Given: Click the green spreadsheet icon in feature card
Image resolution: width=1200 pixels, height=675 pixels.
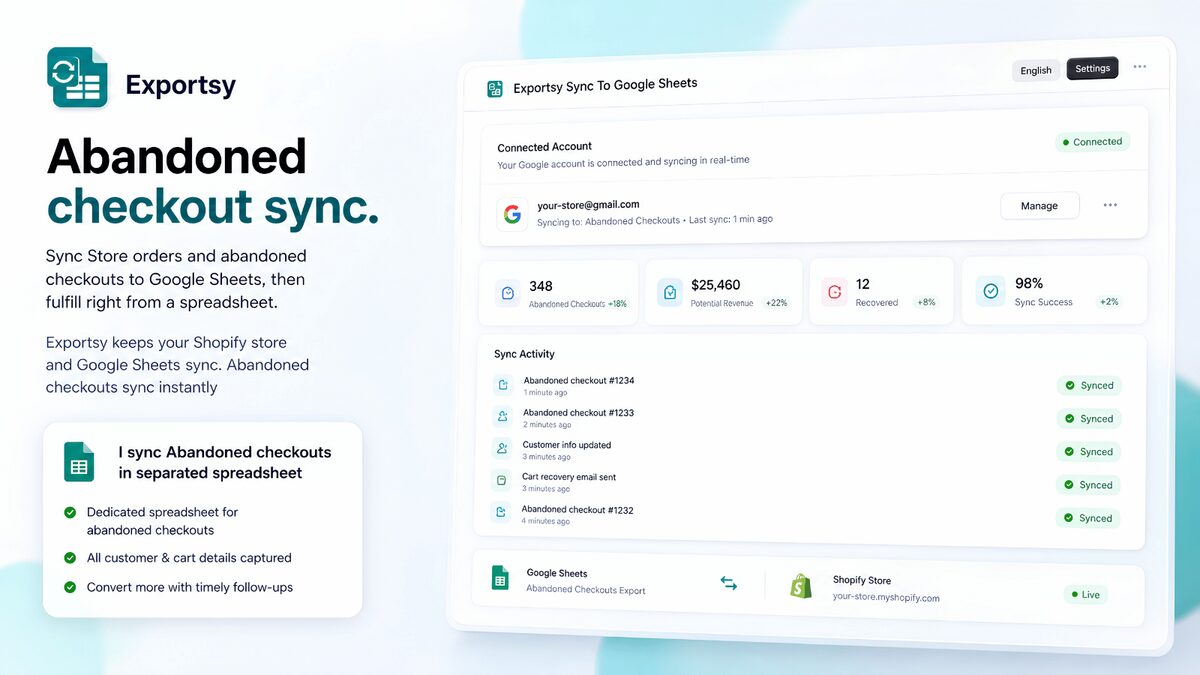Looking at the screenshot, I should (79, 461).
